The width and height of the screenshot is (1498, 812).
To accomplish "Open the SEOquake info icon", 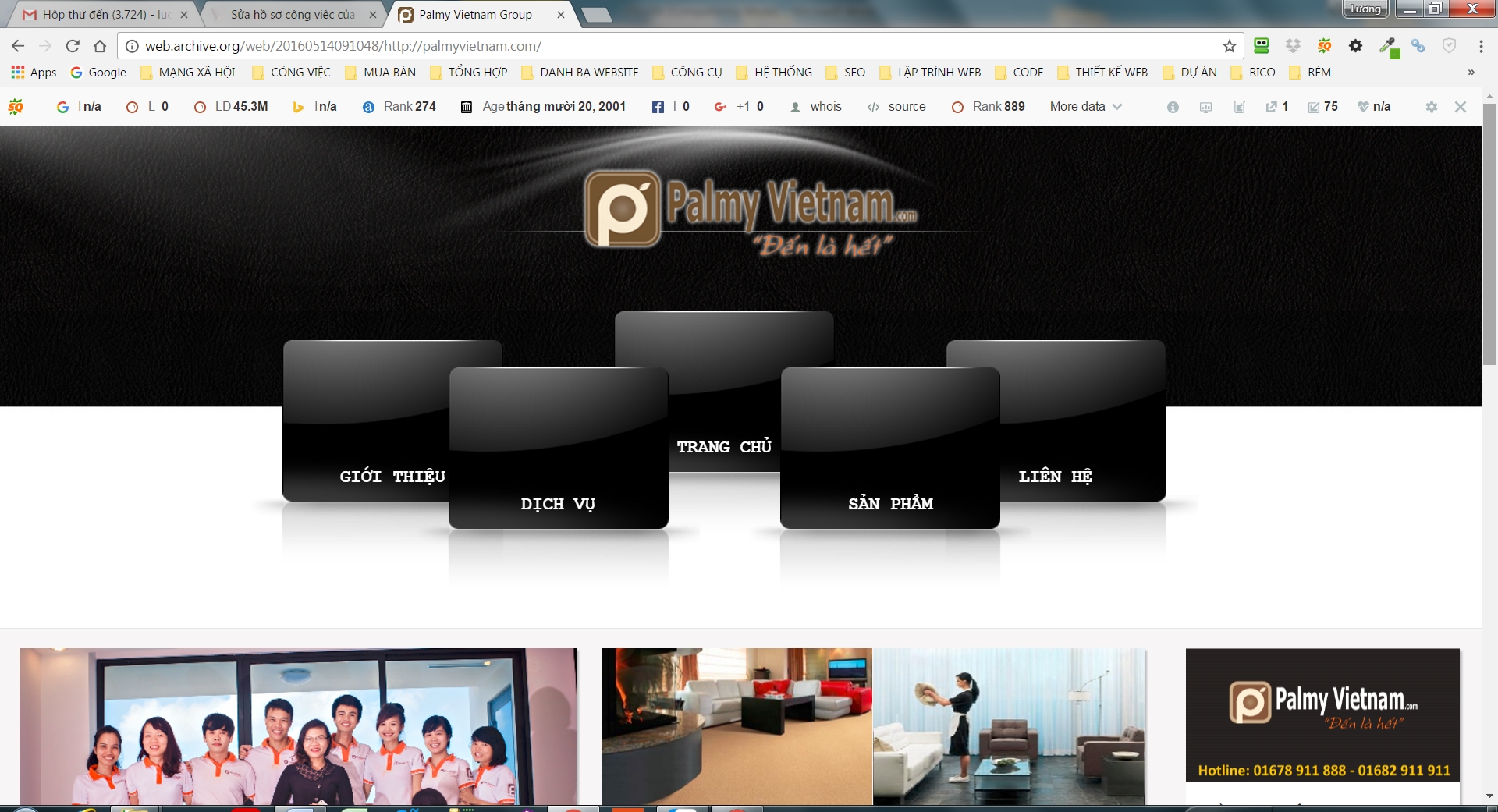I will (x=1173, y=107).
